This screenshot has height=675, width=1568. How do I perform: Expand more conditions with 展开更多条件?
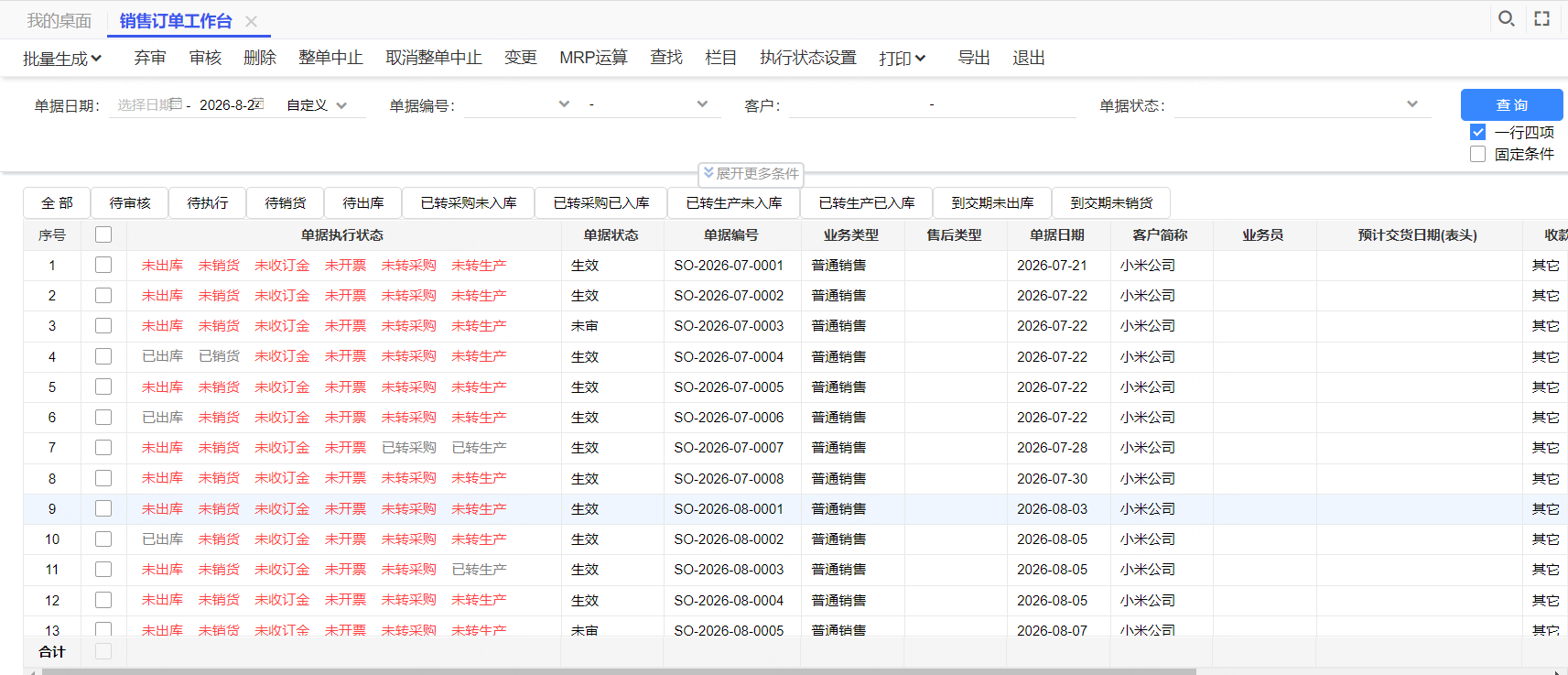751,173
